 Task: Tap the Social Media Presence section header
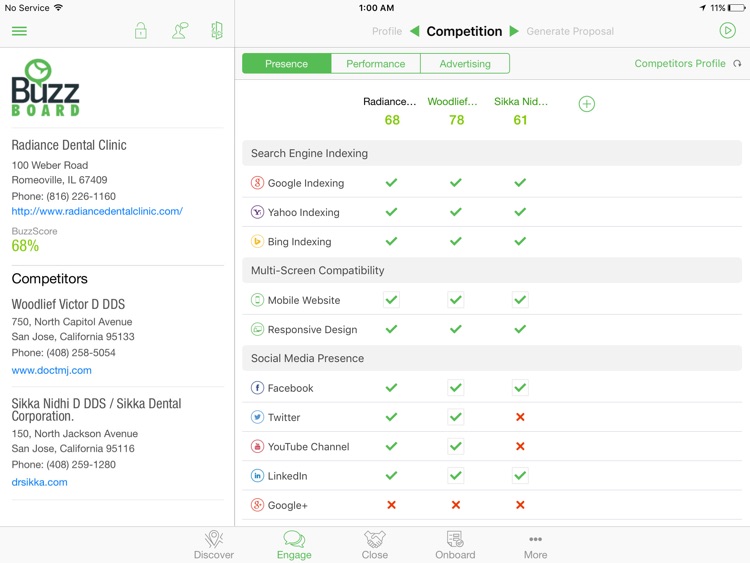pos(492,358)
